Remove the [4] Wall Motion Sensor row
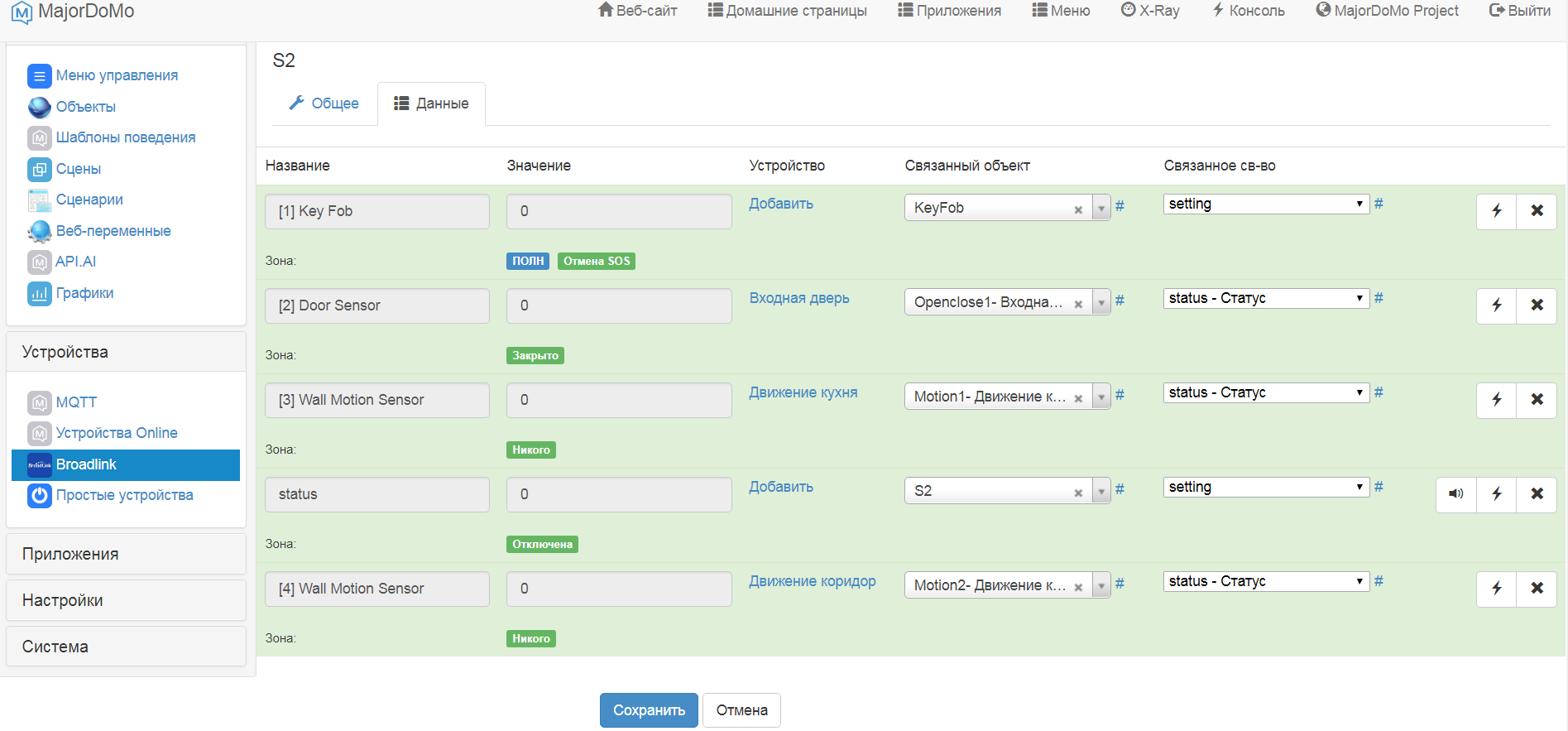Image resolution: width=1568 pixels, height=731 pixels. coord(1537,589)
